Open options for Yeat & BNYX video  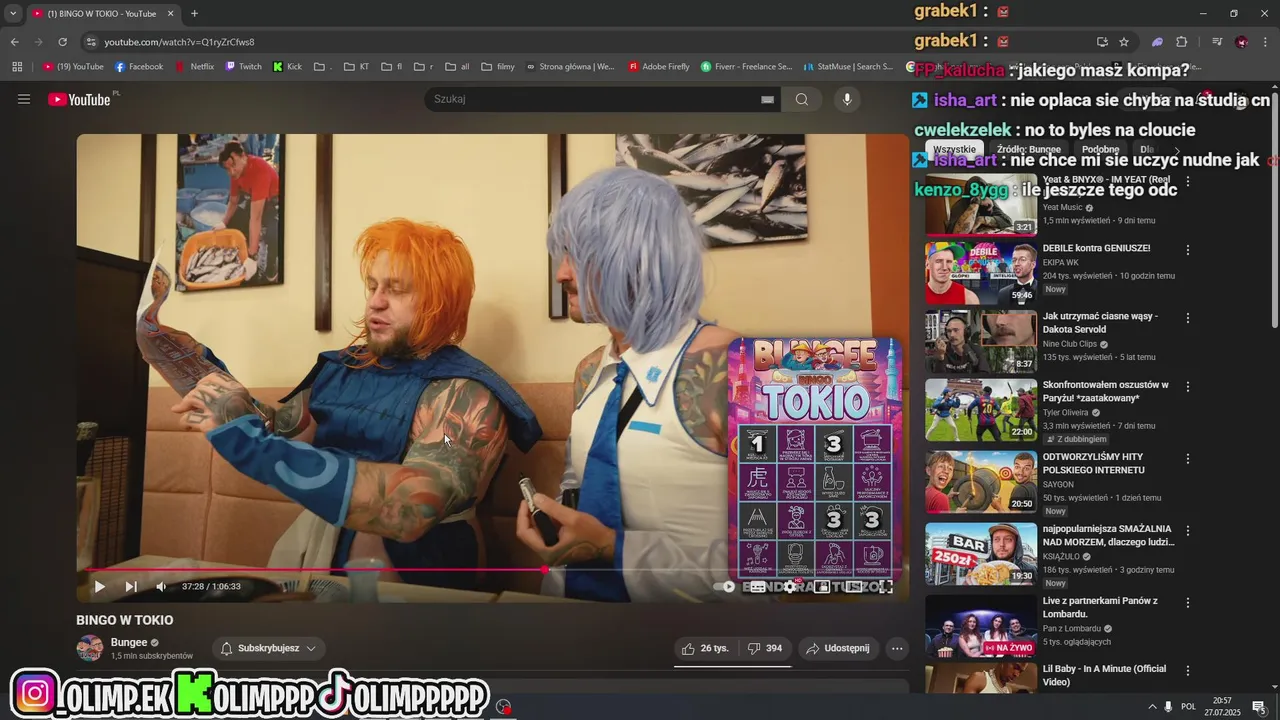pyautogui.click(x=1188, y=182)
